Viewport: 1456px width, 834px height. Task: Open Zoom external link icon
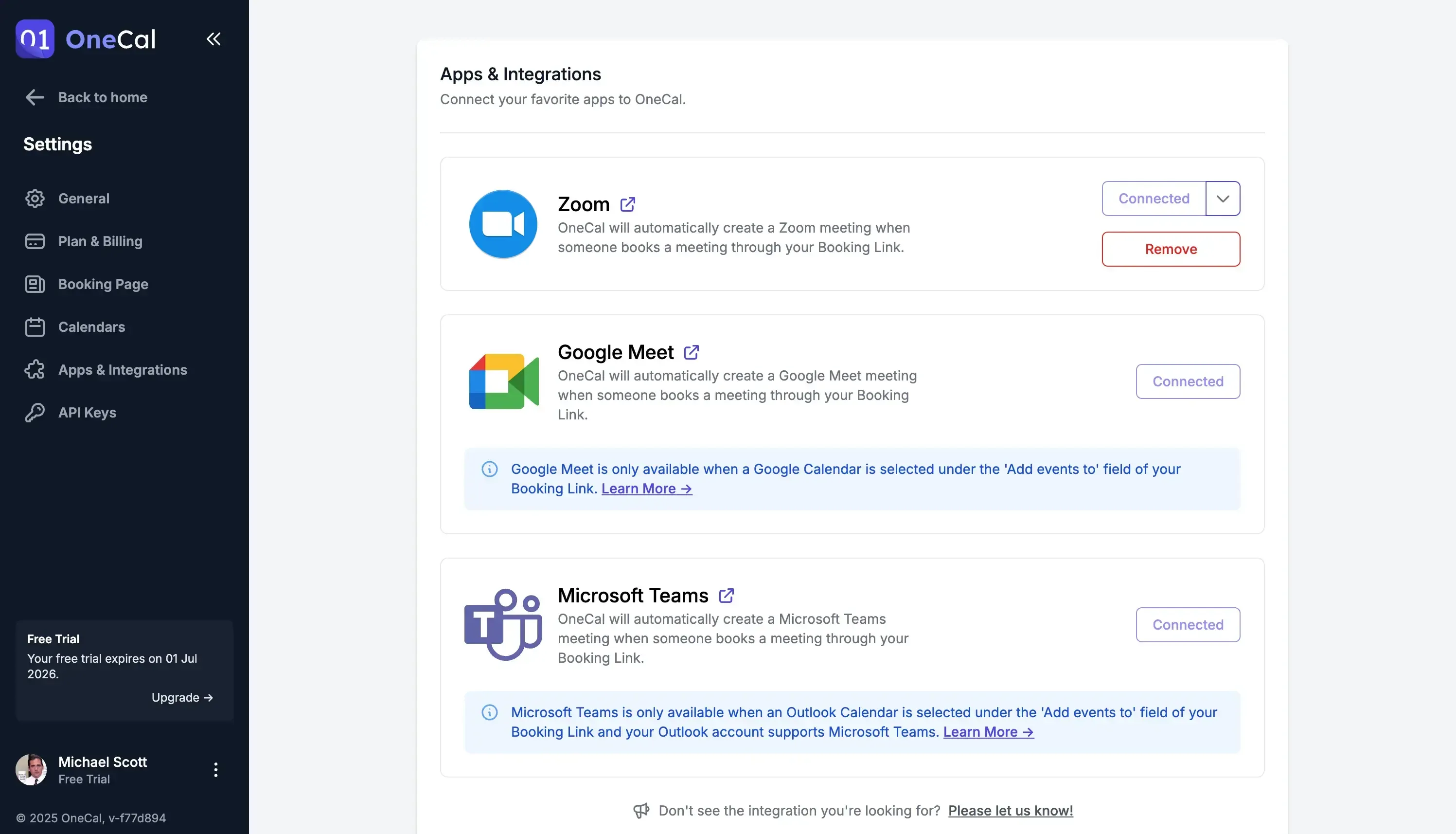pyautogui.click(x=627, y=204)
